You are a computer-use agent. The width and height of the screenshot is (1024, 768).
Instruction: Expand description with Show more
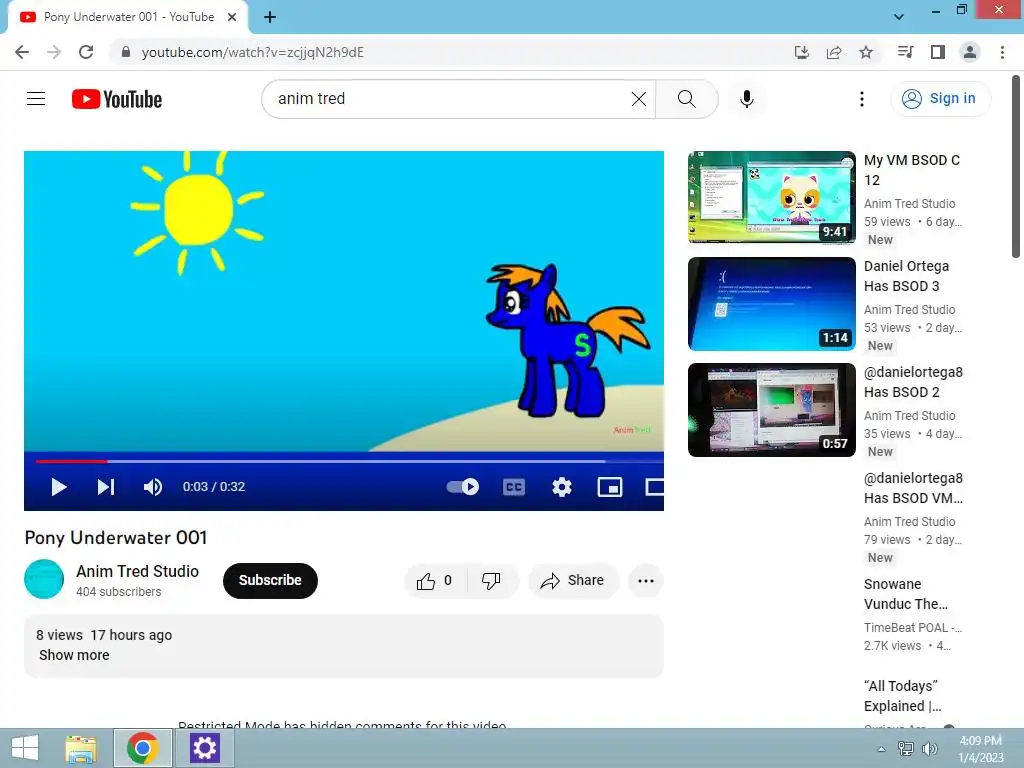click(74, 655)
